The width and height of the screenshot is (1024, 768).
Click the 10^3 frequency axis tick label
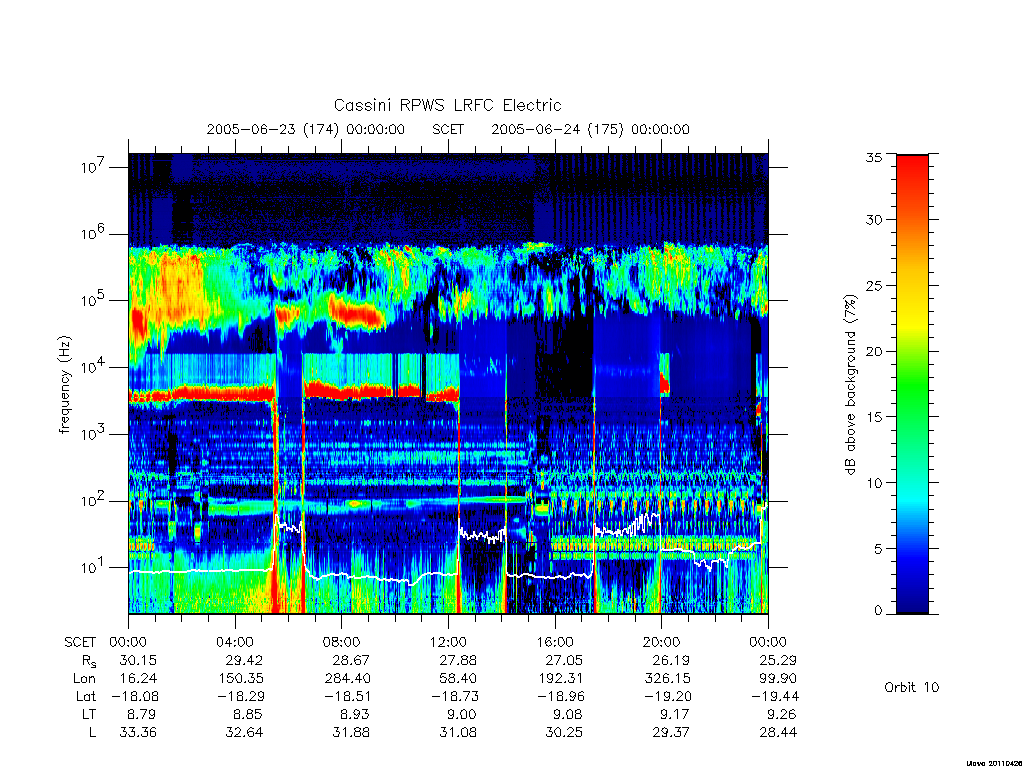coord(93,434)
